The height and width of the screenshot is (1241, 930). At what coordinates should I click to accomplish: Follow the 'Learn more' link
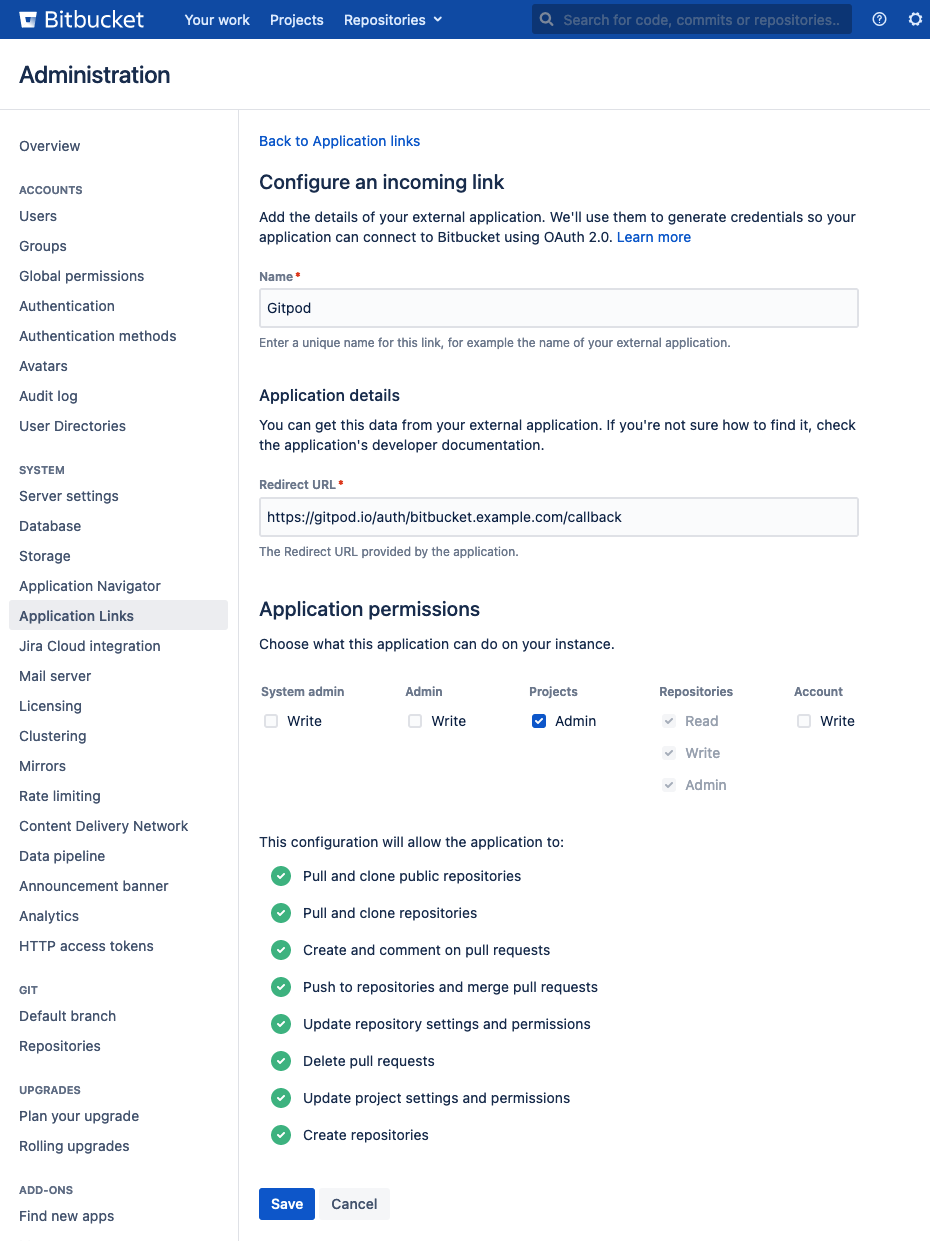(653, 237)
